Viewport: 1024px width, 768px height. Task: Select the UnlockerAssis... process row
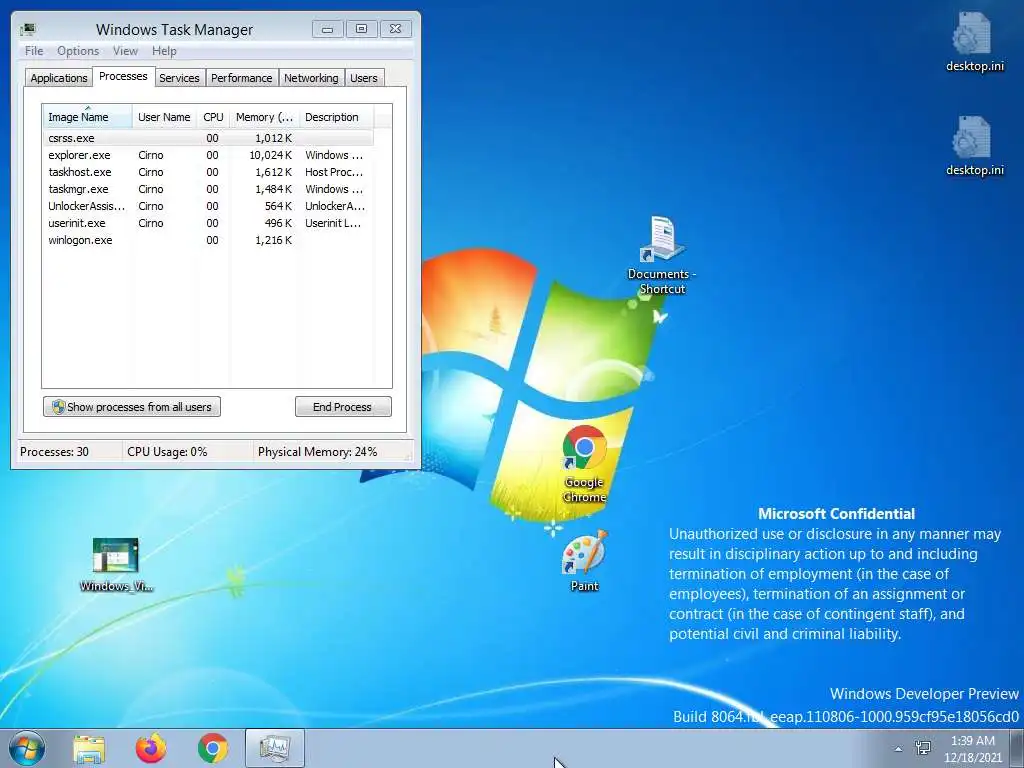208,206
